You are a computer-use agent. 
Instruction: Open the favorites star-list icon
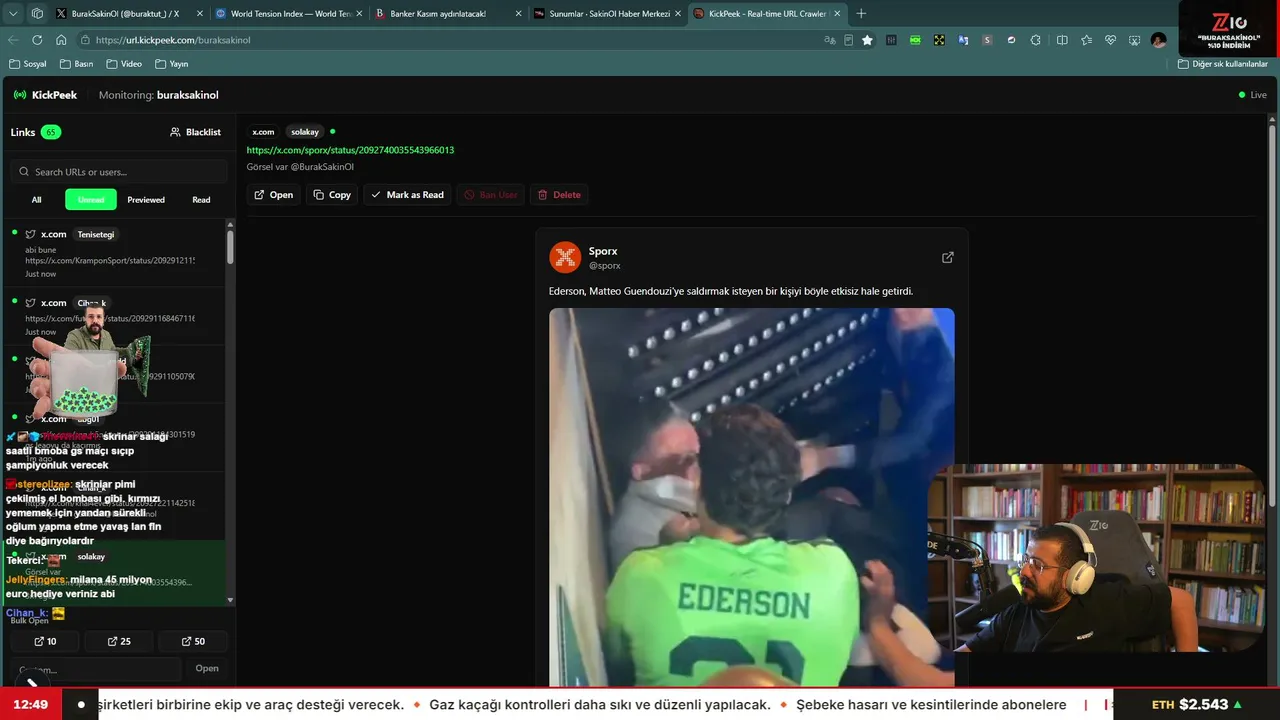(1086, 40)
